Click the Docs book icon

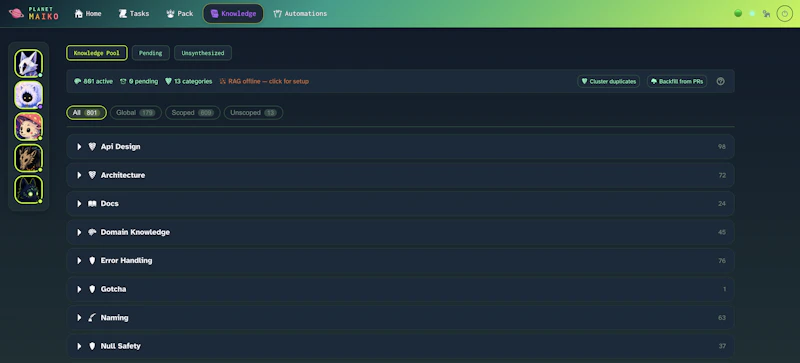[92, 204]
